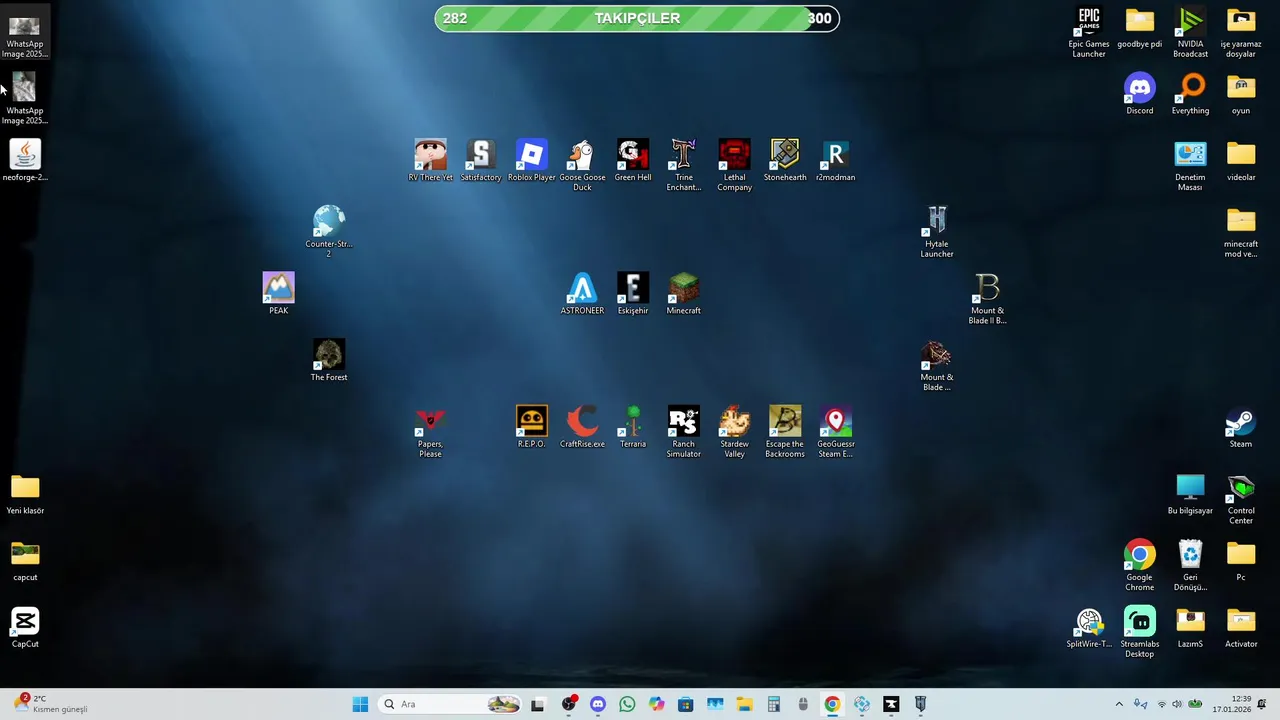Switch to Chrome on the taskbar
This screenshot has width=1280, height=720.
tap(832, 704)
